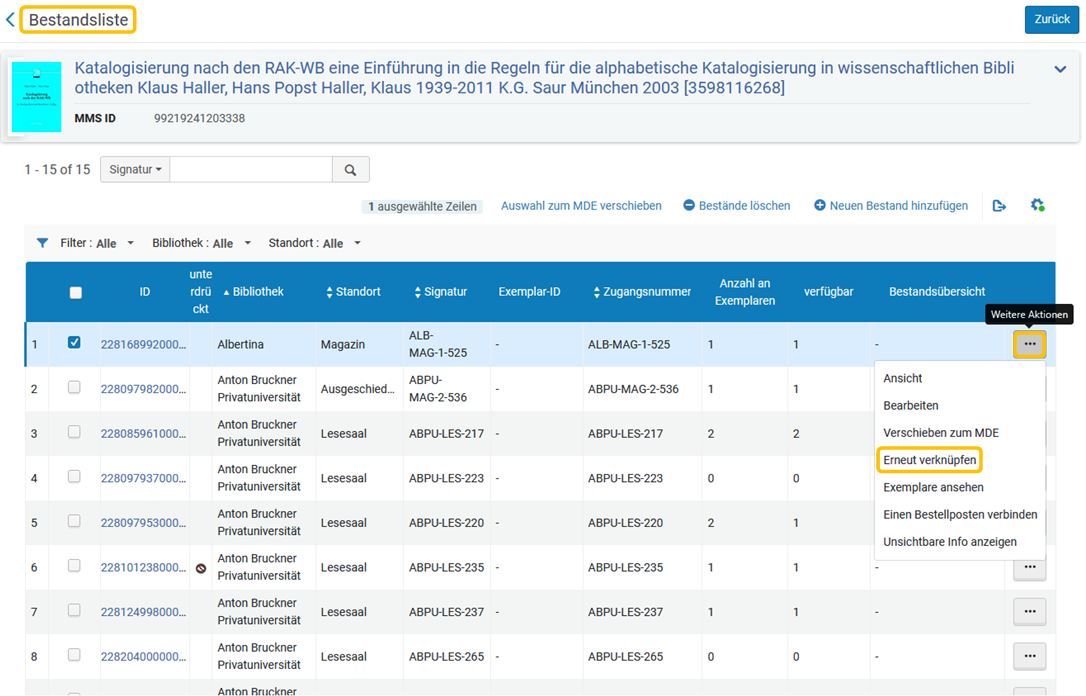1086x696 pixels.
Task: Open holding ID link in ABPU-LES-217 row
Action: click(x=143, y=434)
